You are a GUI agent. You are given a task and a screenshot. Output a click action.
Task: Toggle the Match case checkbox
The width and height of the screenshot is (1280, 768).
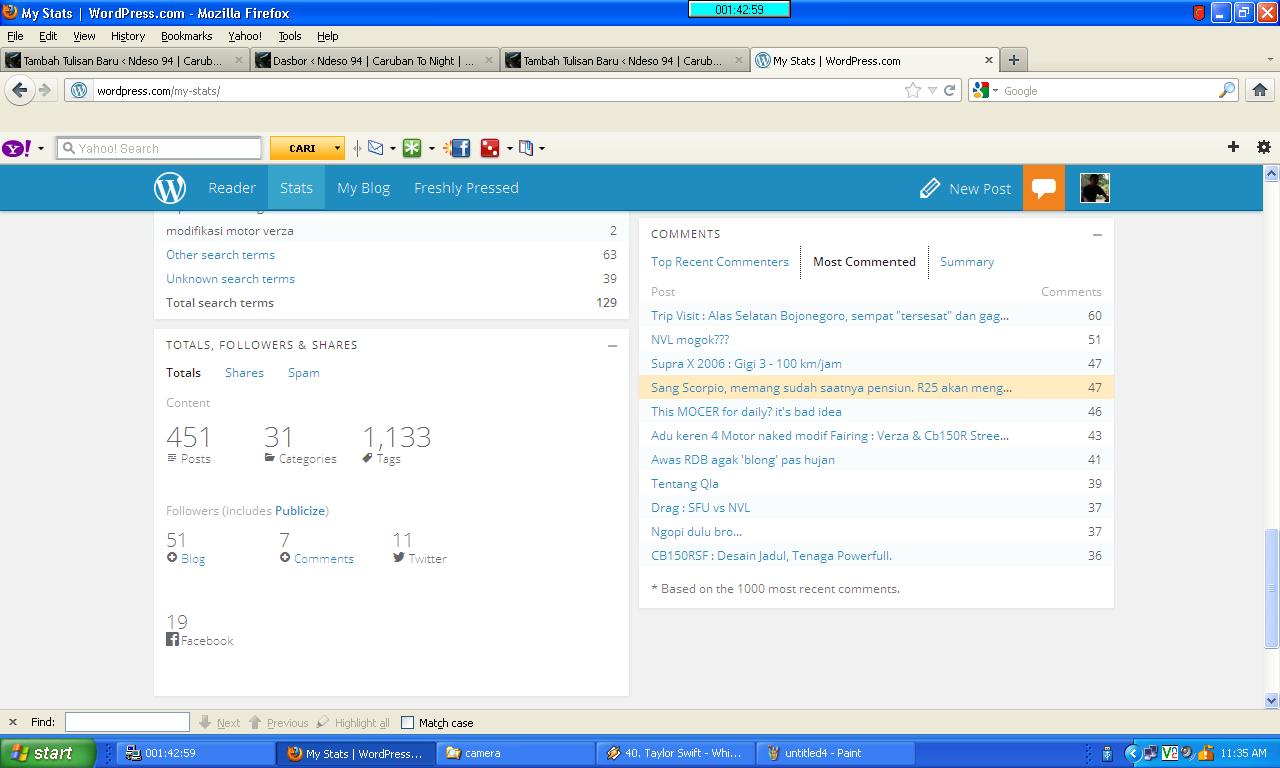[407, 722]
